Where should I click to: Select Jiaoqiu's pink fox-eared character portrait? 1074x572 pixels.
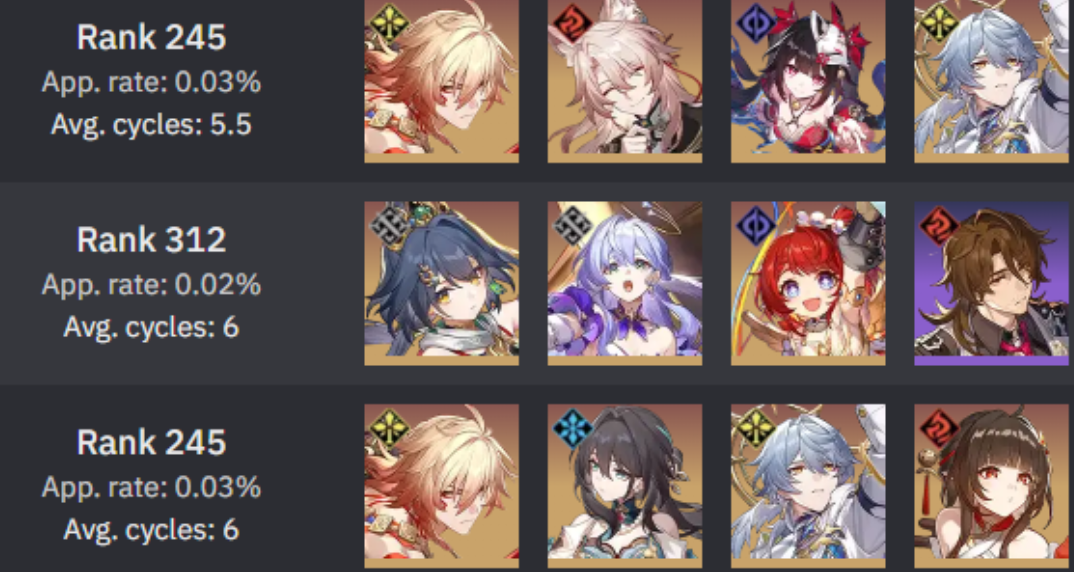625,81
